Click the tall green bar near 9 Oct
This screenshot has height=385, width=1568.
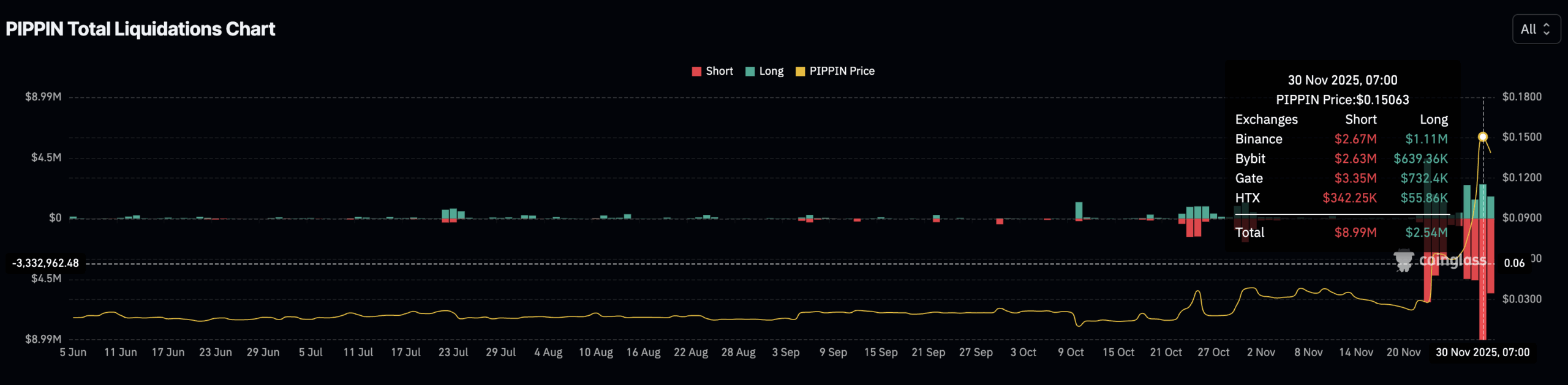pos(1079,210)
